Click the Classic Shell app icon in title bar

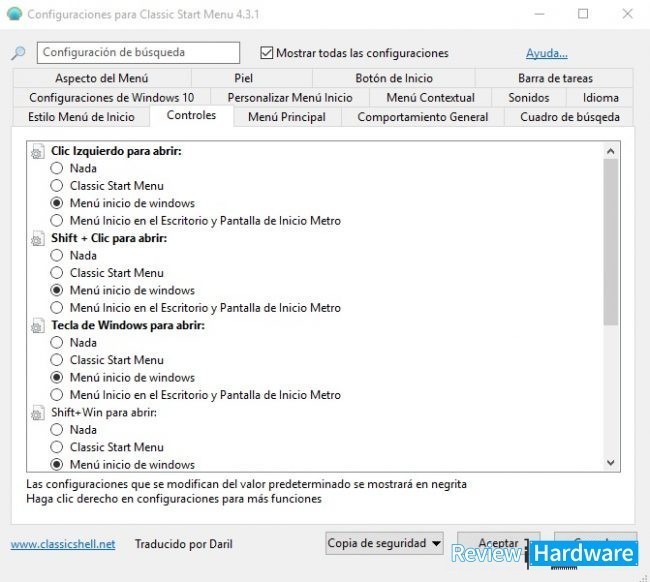coord(15,14)
